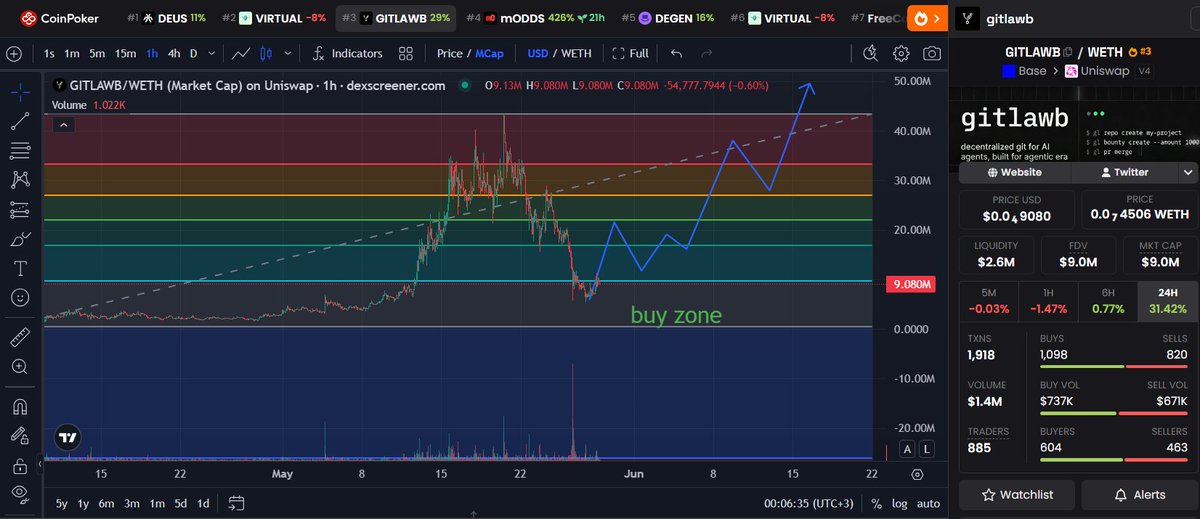Expand more links dropdown beside Twitter

pos(1188,172)
